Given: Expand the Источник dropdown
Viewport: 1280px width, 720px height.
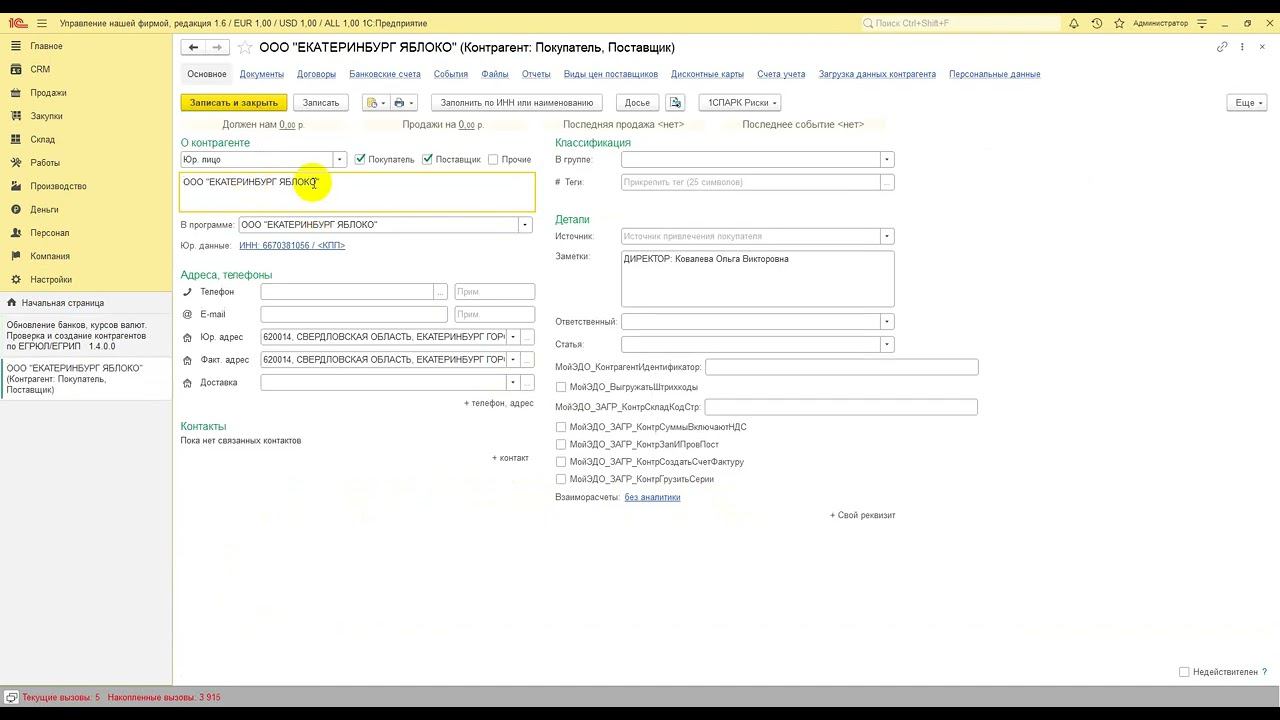Looking at the screenshot, I should point(887,236).
